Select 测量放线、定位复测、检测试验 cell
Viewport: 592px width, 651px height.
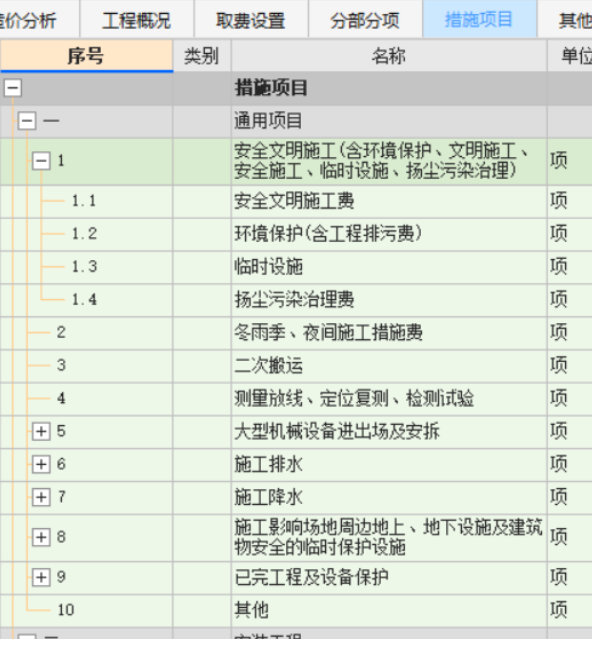(389, 399)
